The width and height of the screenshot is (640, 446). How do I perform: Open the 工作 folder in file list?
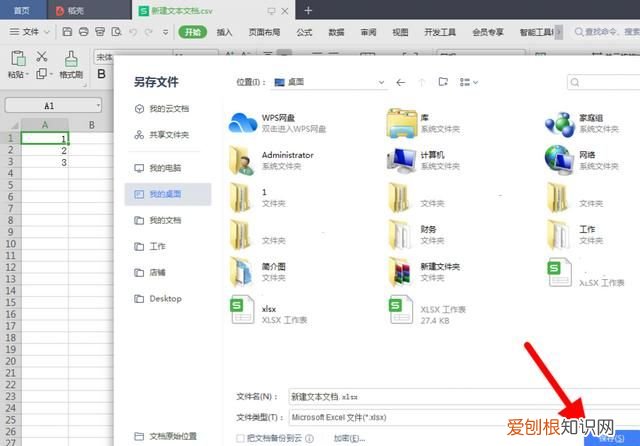[575, 235]
